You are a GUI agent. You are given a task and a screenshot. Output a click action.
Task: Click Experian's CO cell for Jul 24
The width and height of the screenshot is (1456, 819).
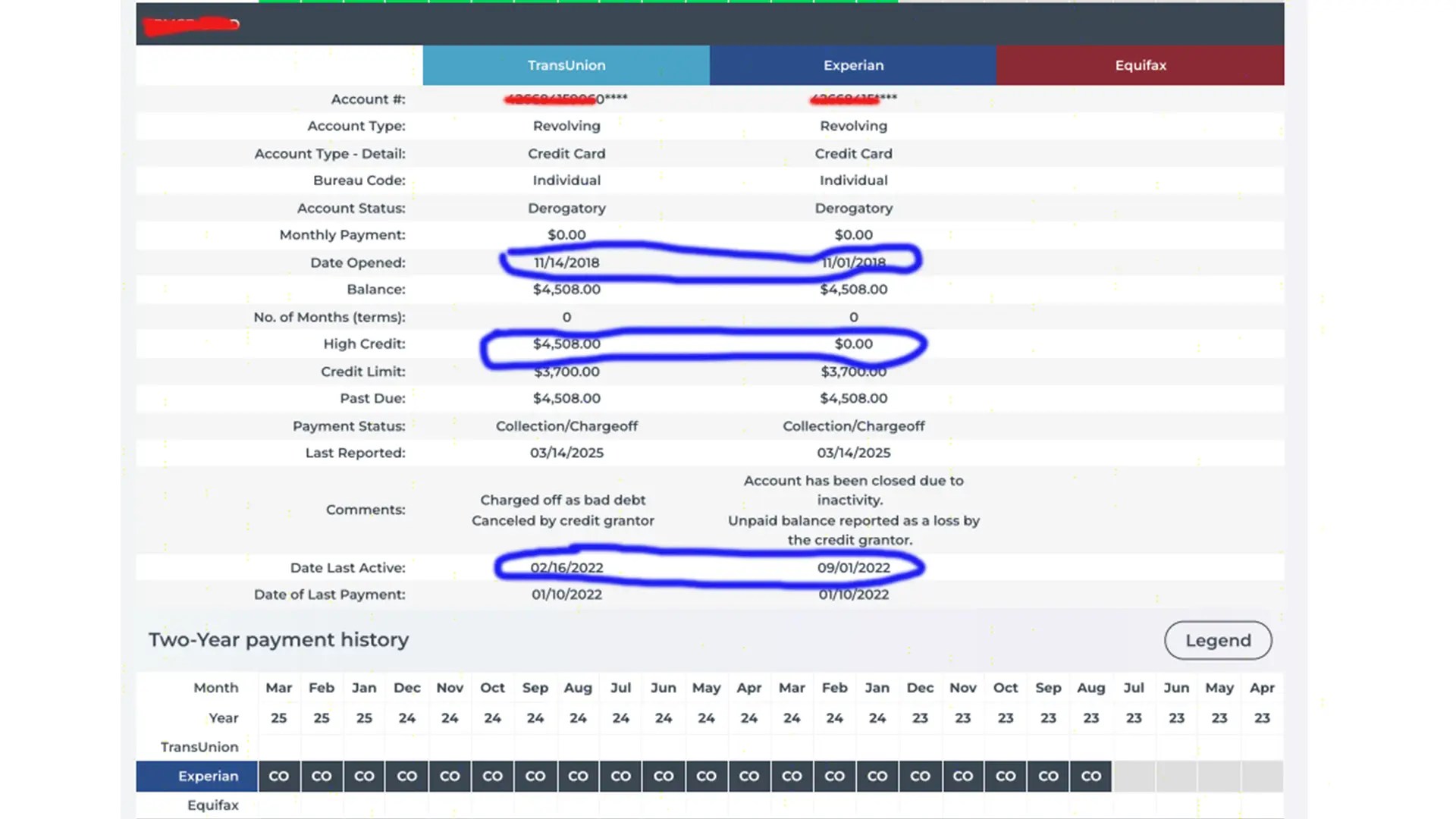click(621, 777)
